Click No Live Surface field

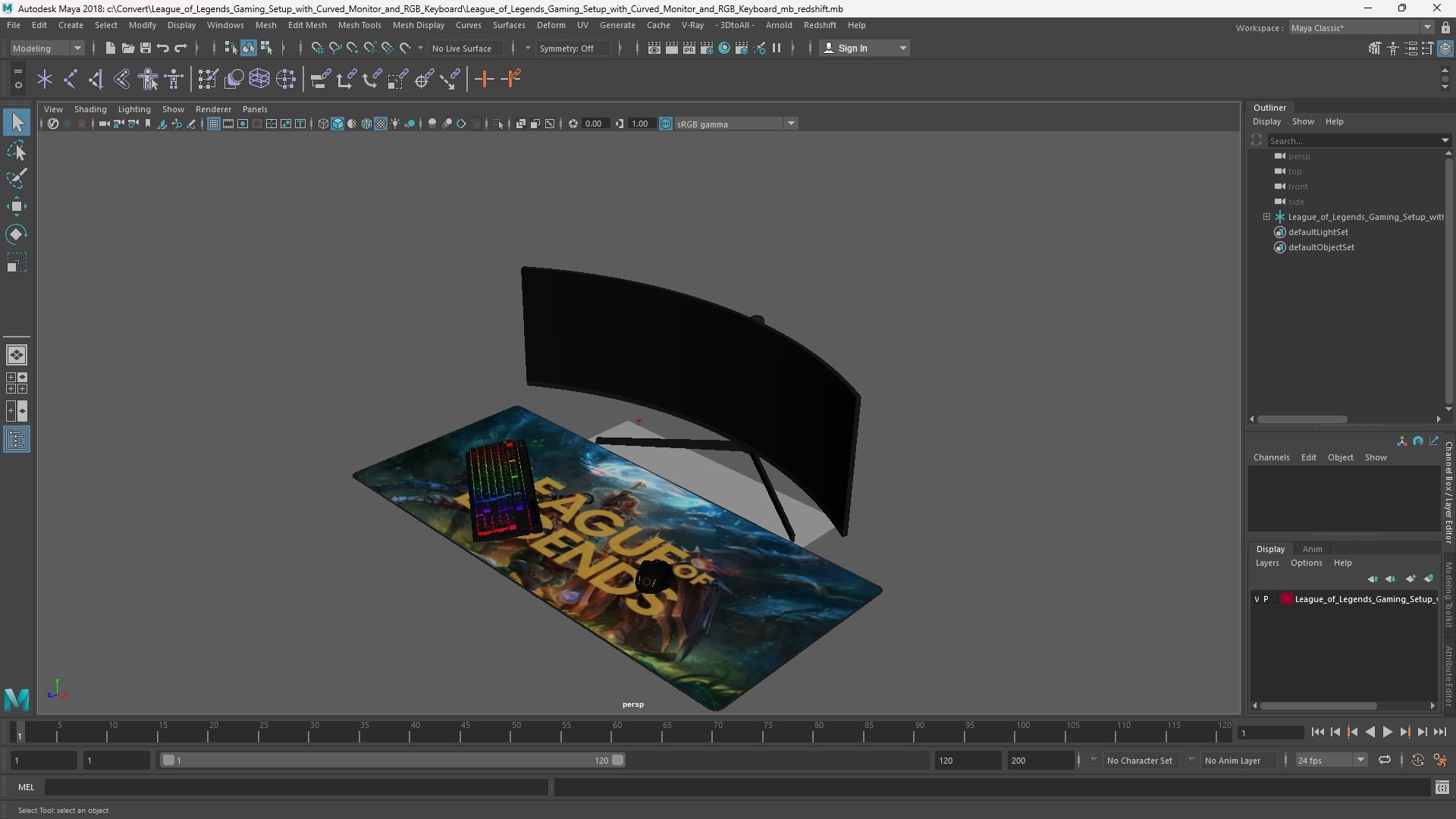(x=466, y=48)
